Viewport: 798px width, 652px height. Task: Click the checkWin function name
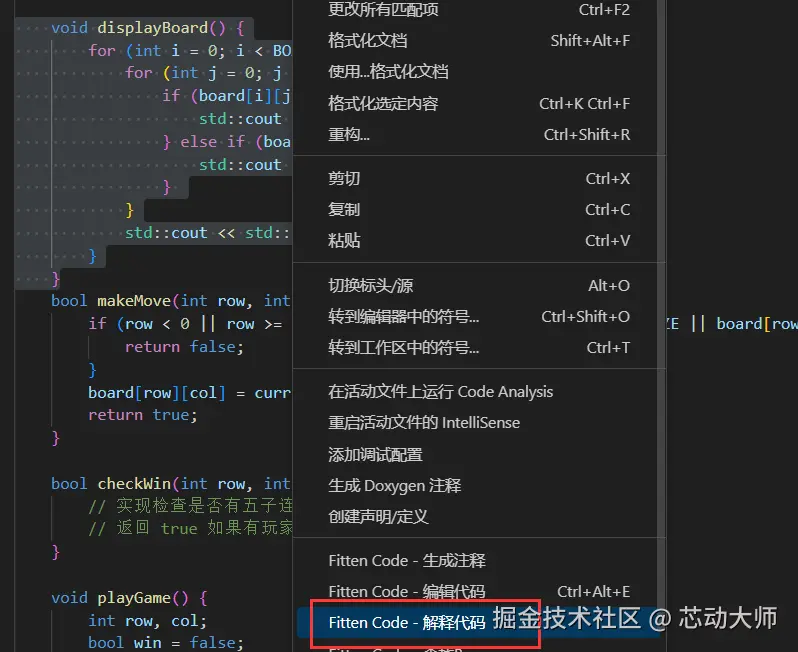point(134,484)
